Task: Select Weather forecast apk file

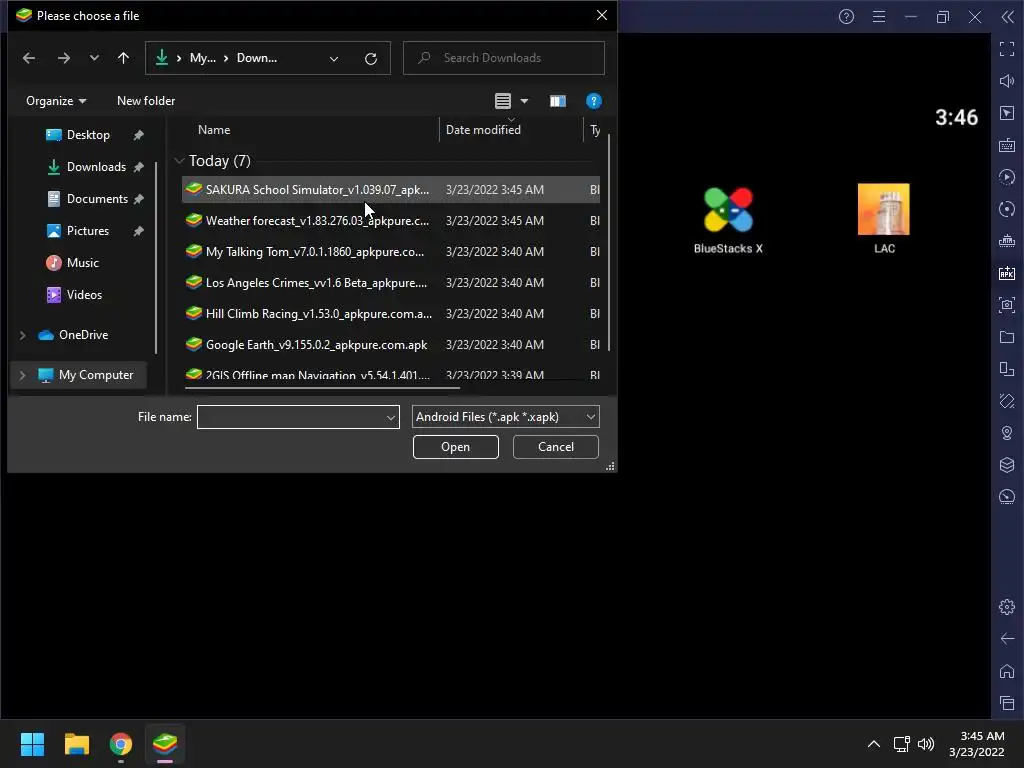Action: pos(391,221)
